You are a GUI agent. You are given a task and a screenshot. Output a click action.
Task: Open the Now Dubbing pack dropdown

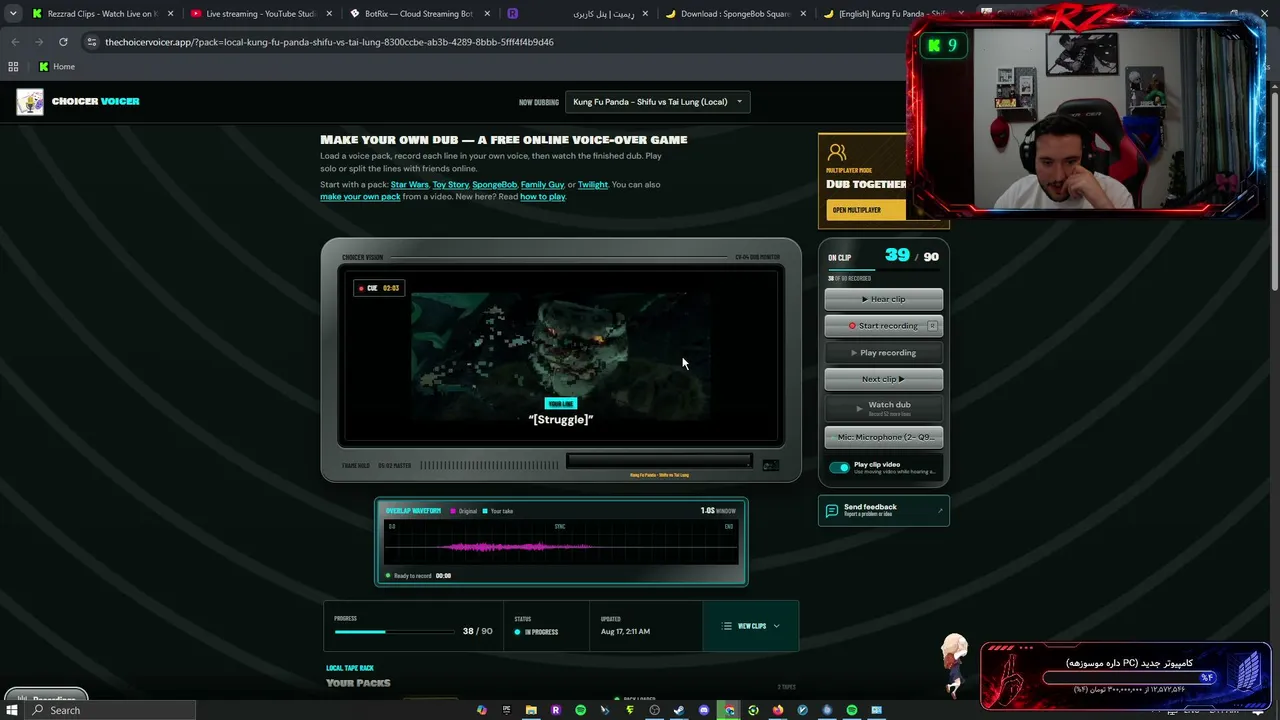click(x=657, y=102)
